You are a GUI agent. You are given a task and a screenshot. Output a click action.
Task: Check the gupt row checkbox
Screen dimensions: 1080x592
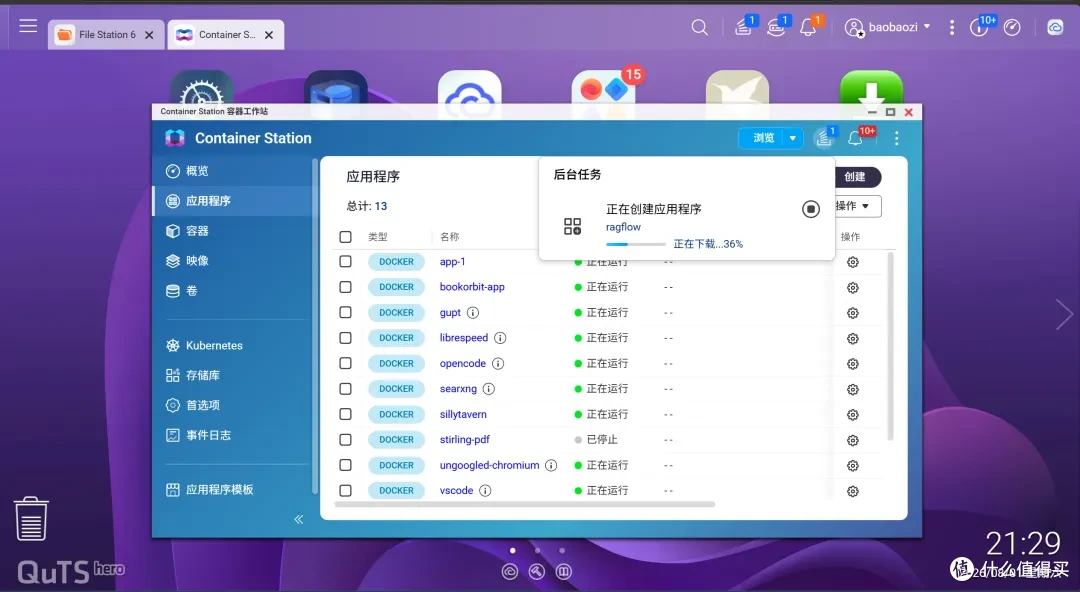[x=346, y=312]
